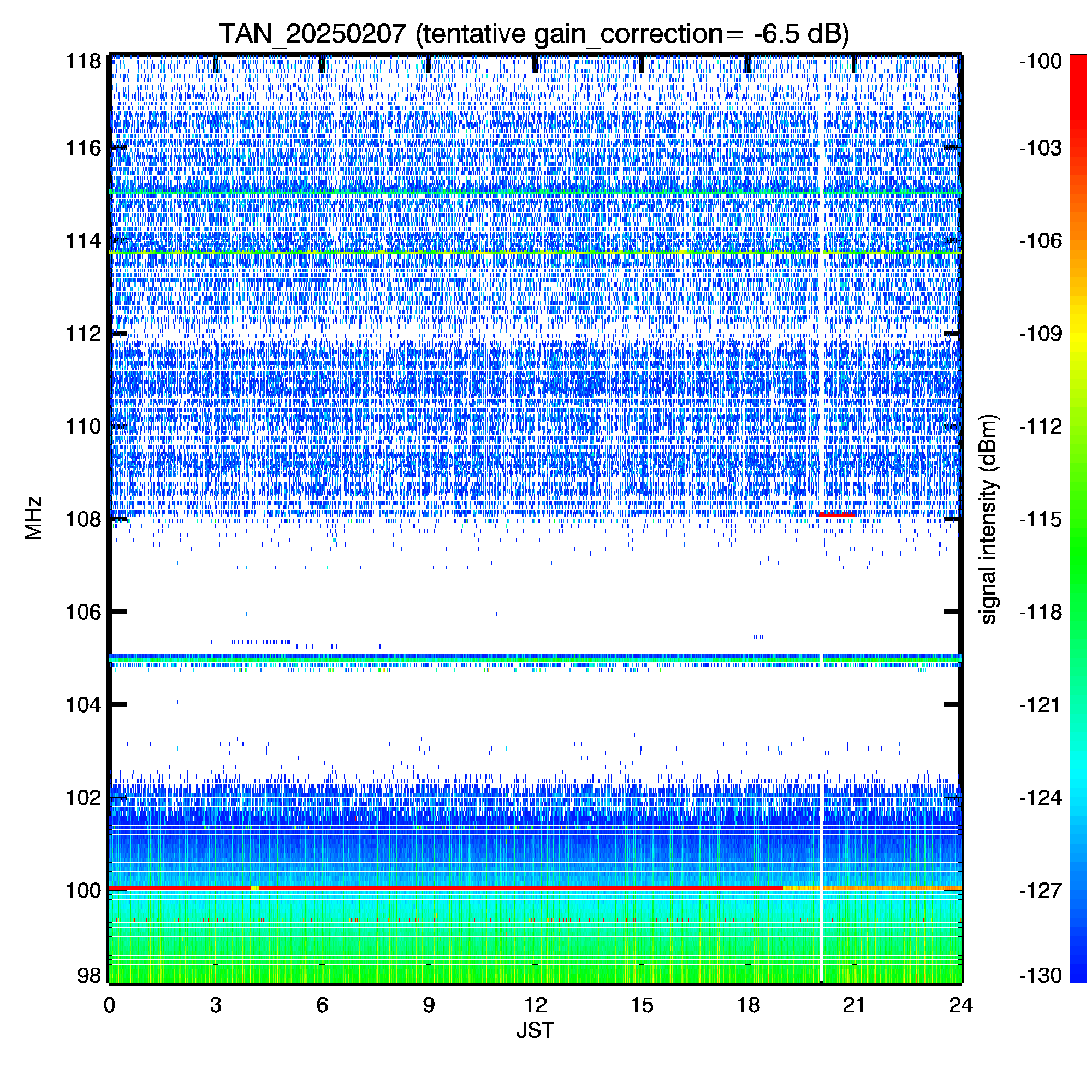Click the y-axis label 102
1092x1092 pixels.
pyautogui.click(x=84, y=798)
